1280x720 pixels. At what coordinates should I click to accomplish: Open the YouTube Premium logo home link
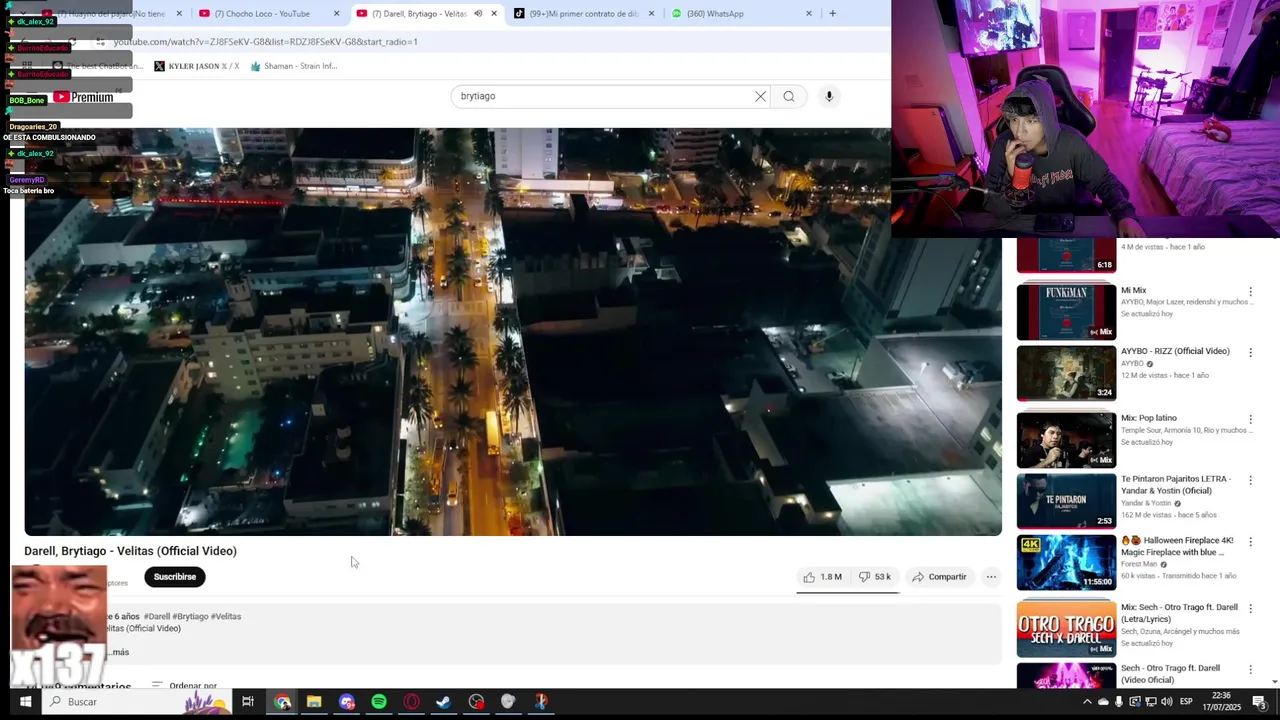pyautogui.click(x=83, y=97)
